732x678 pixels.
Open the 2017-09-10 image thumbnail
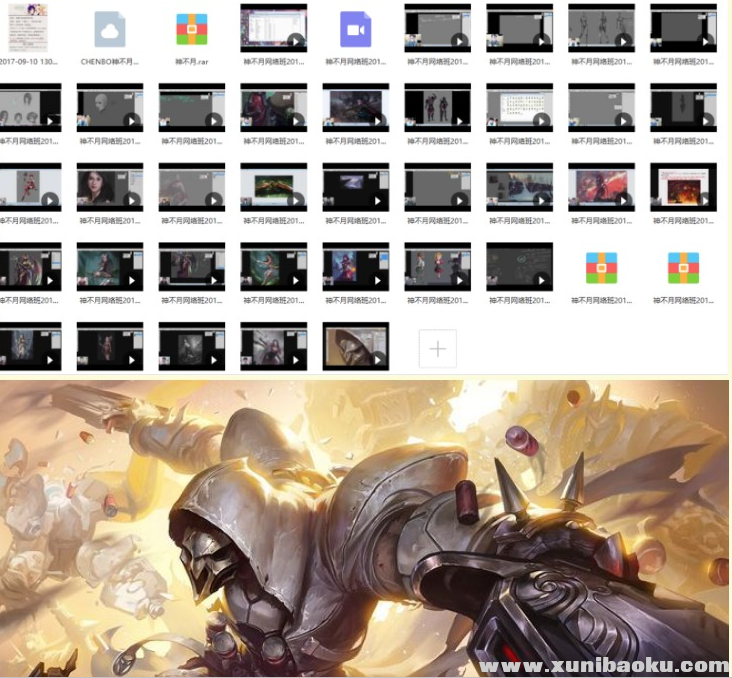[x=28, y=28]
